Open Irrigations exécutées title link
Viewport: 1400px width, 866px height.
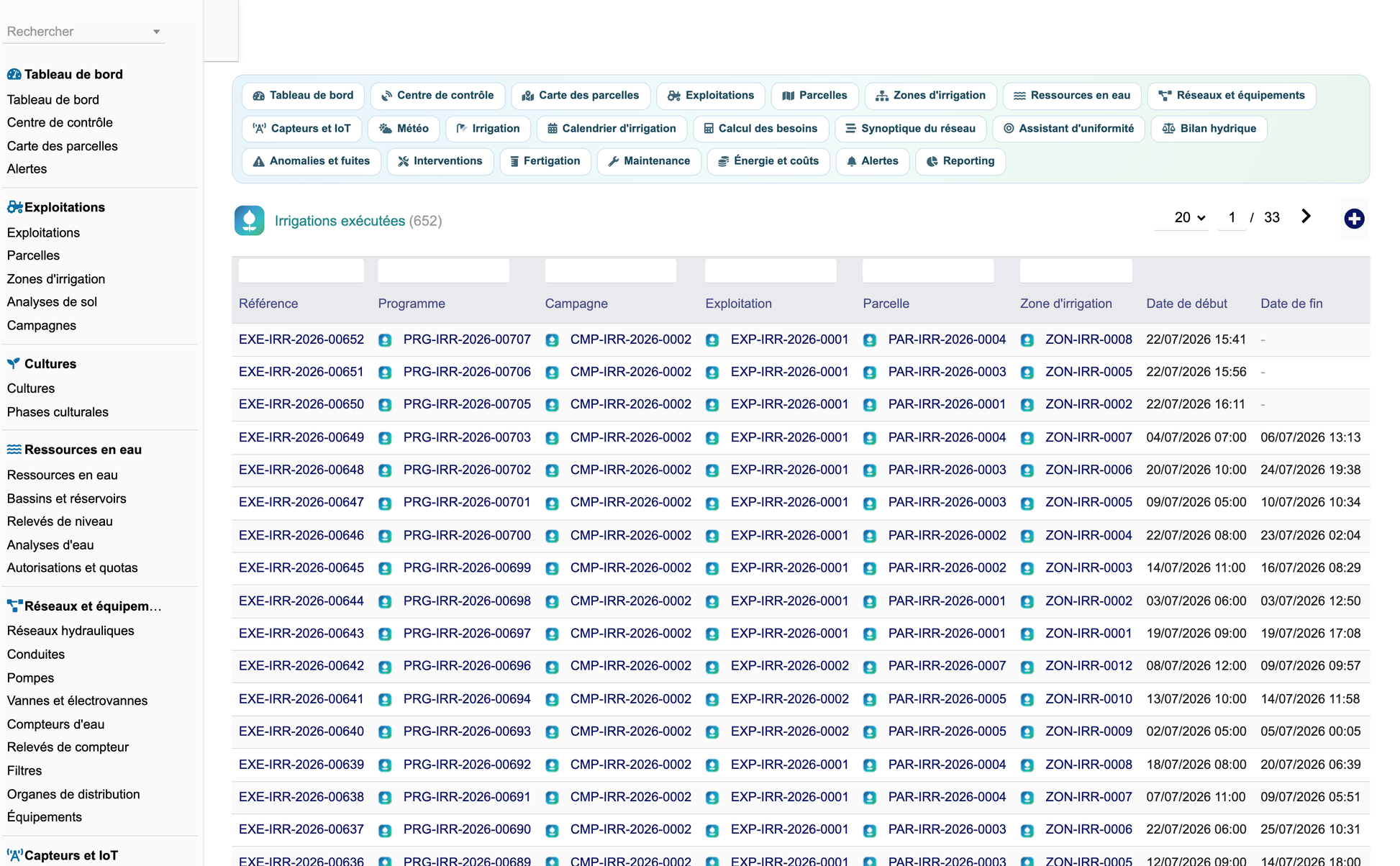click(340, 221)
